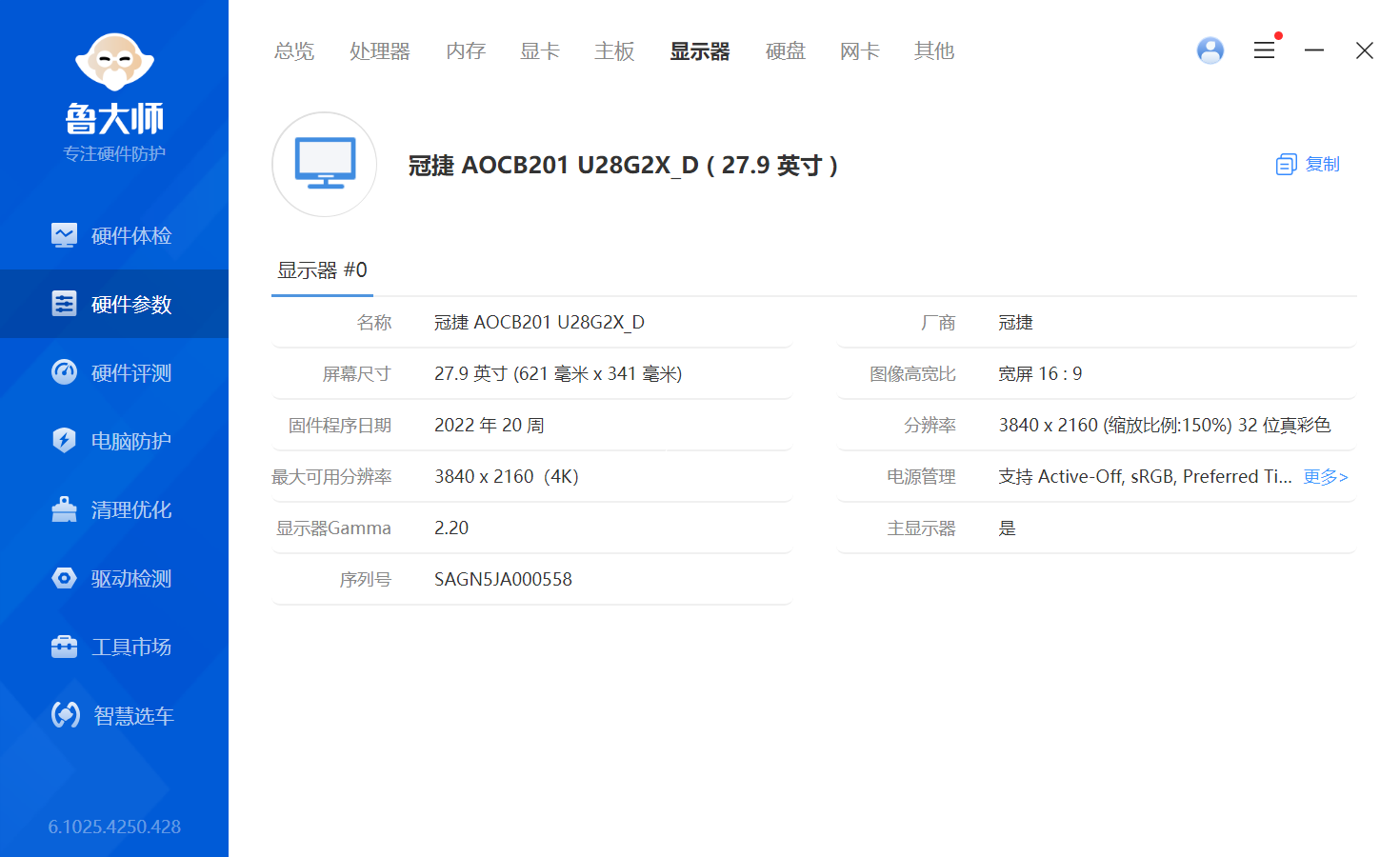Click the monitor title 冠捷 AOCB201 U28G2X_D (27.9 英寸)
The image size is (1400, 857).
tap(624, 166)
